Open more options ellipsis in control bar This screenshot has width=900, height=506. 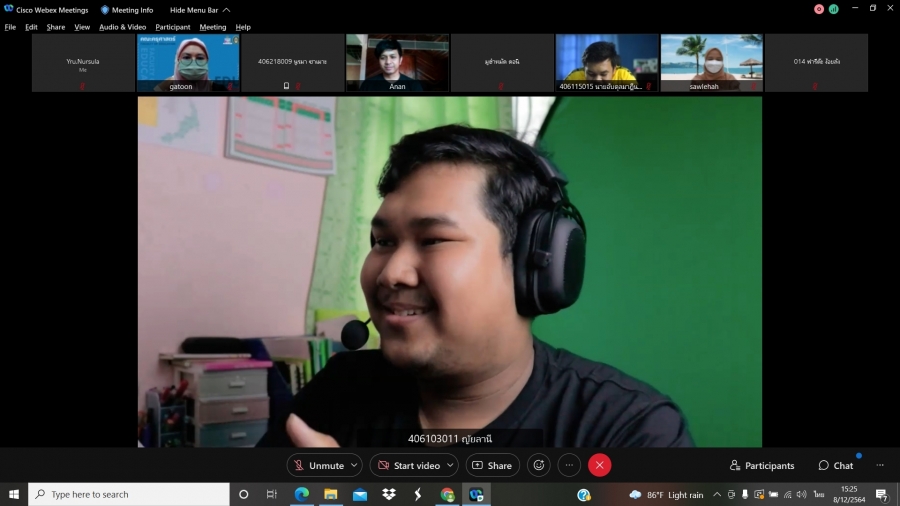pos(569,465)
